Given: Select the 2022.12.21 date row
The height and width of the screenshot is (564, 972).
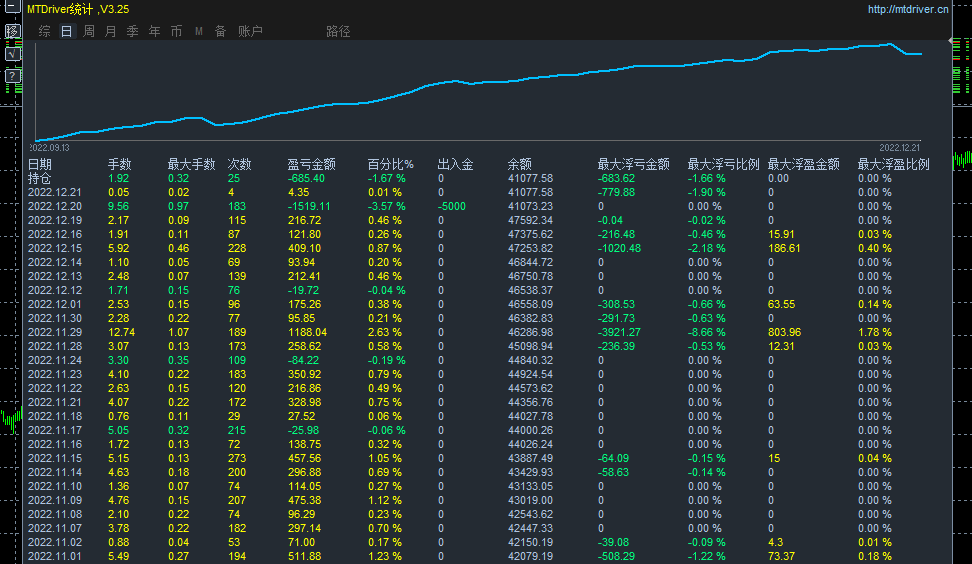Looking at the screenshot, I should pyautogui.click(x=55, y=193).
